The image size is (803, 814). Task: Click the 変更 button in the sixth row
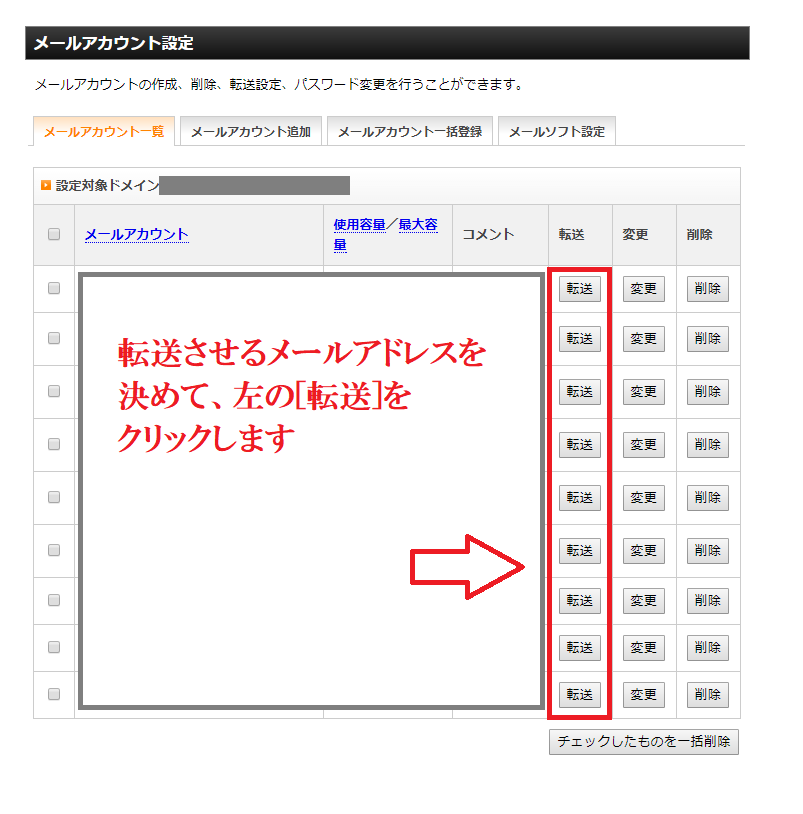pos(644,550)
